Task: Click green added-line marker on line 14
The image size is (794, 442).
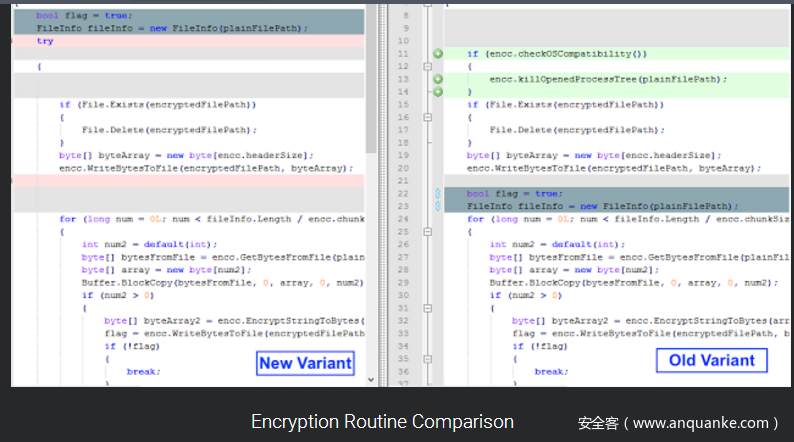Action: click(x=438, y=92)
